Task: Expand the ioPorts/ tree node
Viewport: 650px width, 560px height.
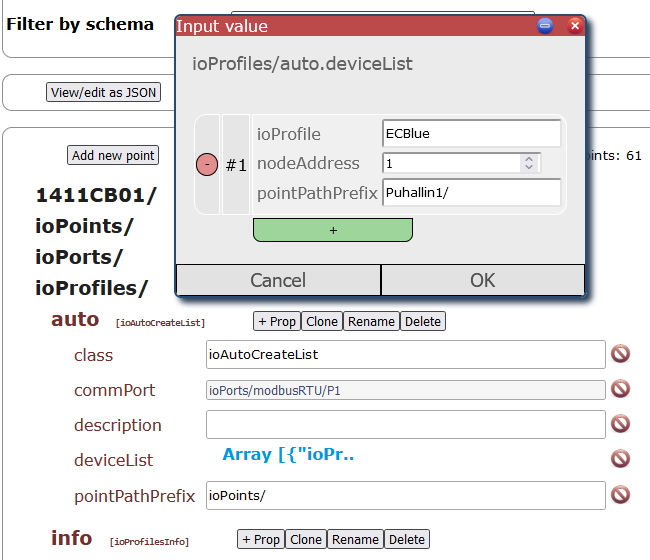Action: pos(79,257)
